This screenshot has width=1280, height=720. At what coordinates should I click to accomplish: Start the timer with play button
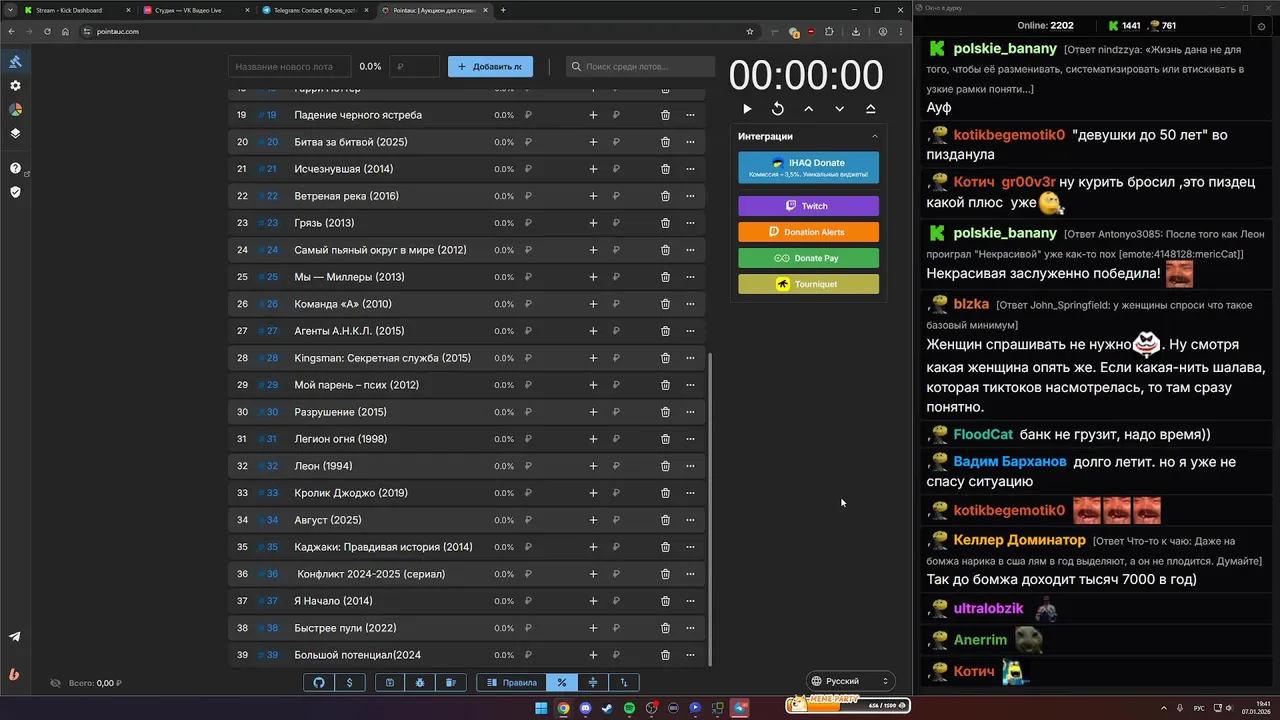pos(747,109)
